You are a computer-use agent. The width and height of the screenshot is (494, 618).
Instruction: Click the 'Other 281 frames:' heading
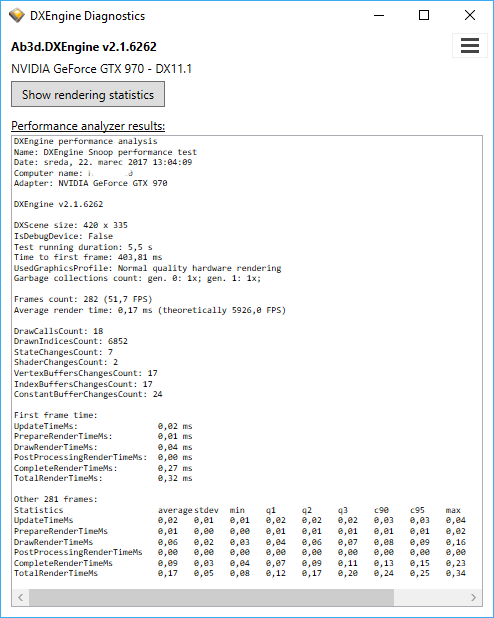coord(56,499)
